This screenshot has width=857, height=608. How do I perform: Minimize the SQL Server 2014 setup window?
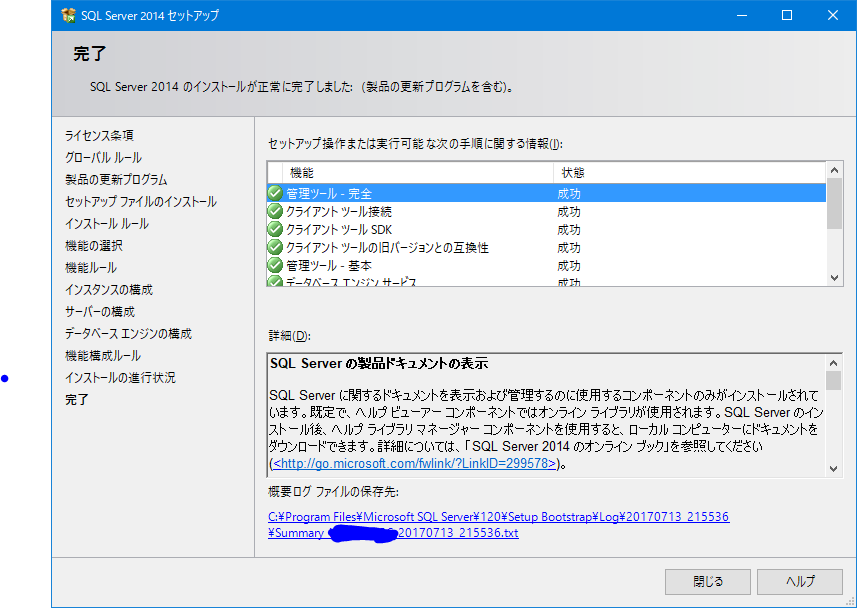click(x=742, y=15)
